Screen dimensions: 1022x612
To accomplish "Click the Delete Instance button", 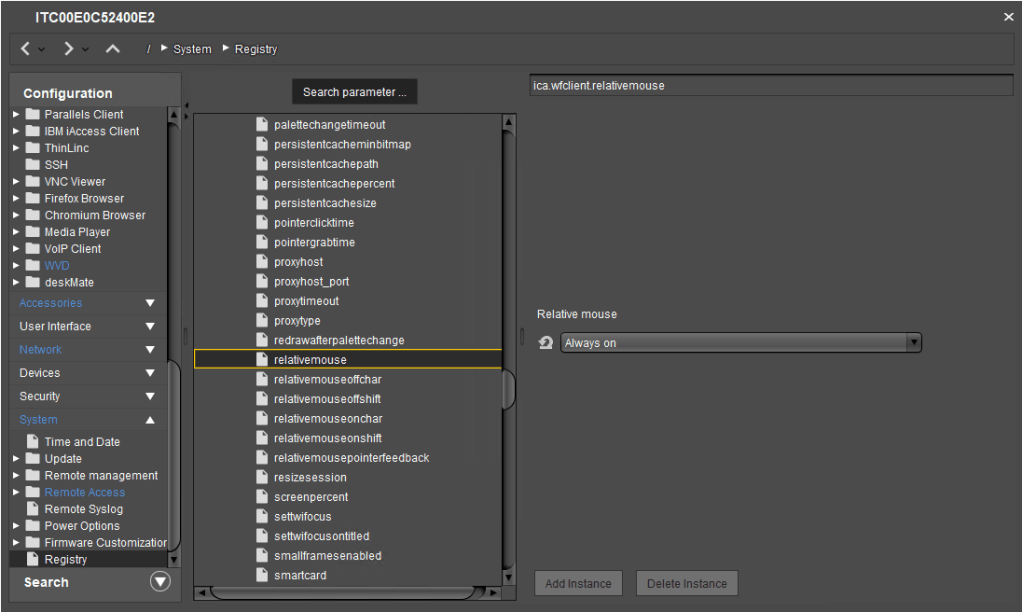I will coord(686,584).
